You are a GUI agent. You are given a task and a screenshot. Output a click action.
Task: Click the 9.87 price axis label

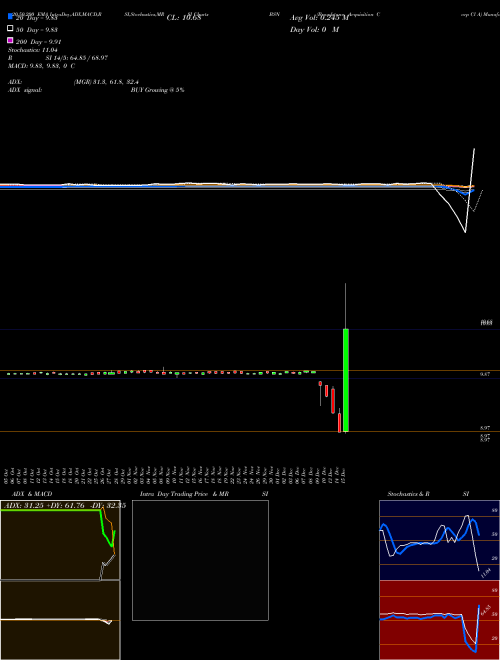(485, 374)
